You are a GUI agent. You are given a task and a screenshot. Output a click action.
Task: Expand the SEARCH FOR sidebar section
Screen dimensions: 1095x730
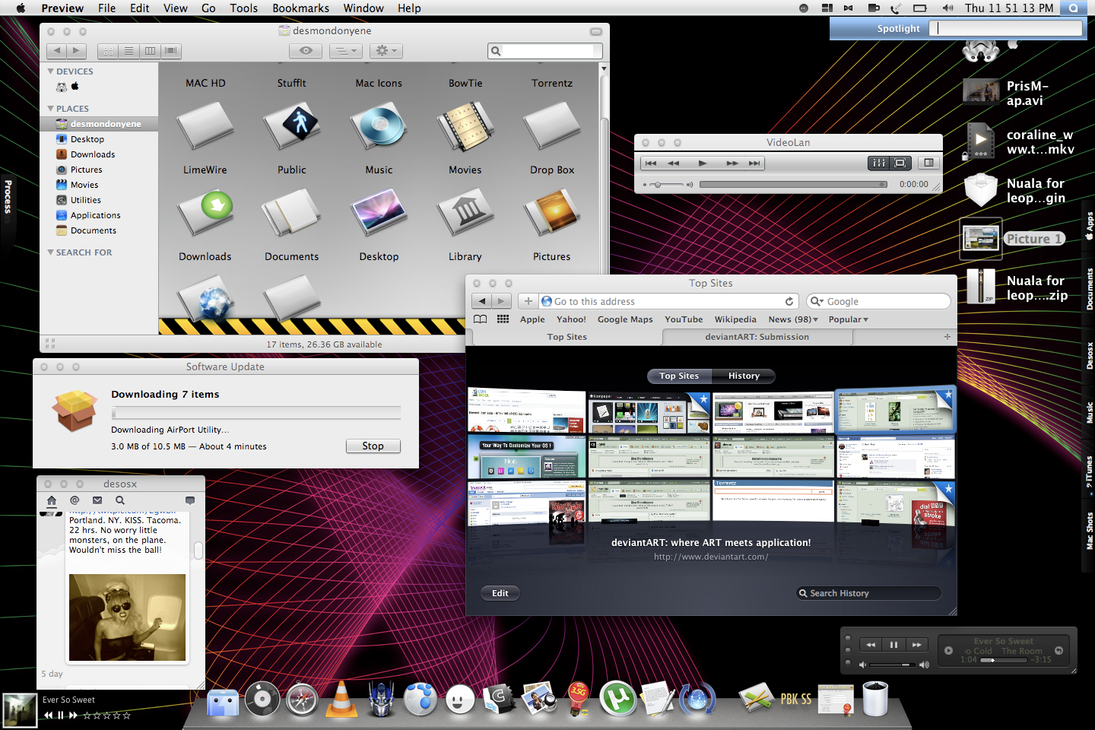coord(50,252)
